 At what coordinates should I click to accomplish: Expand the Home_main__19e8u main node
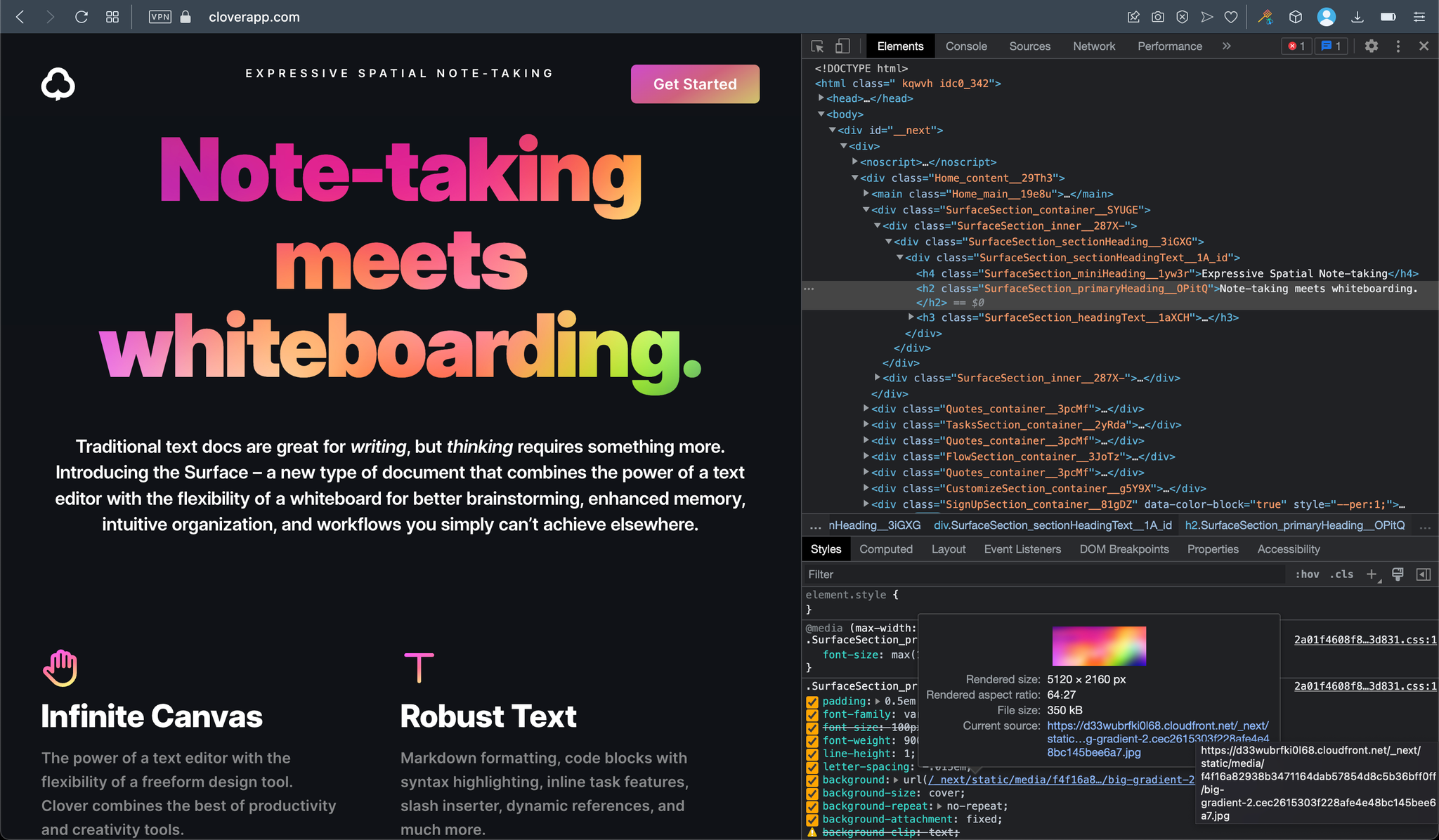pos(866,193)
